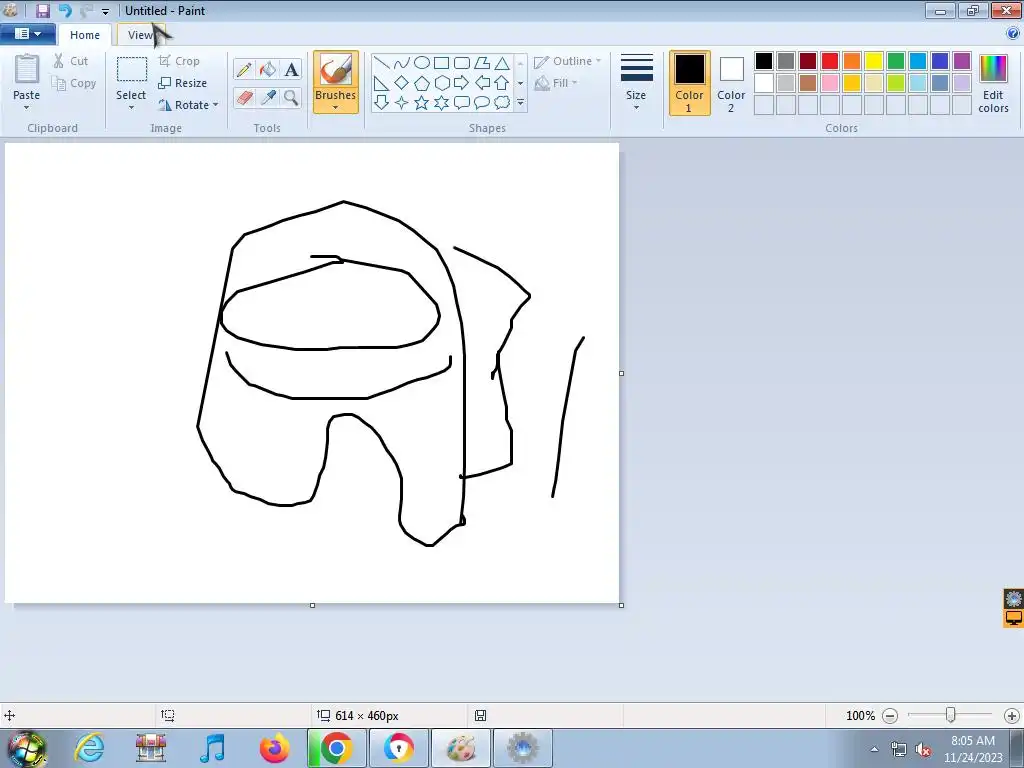Expand Customize Quick Access Toolbar arrow
The width and height of the screenshot is (1024, 768).
(105, 11)
